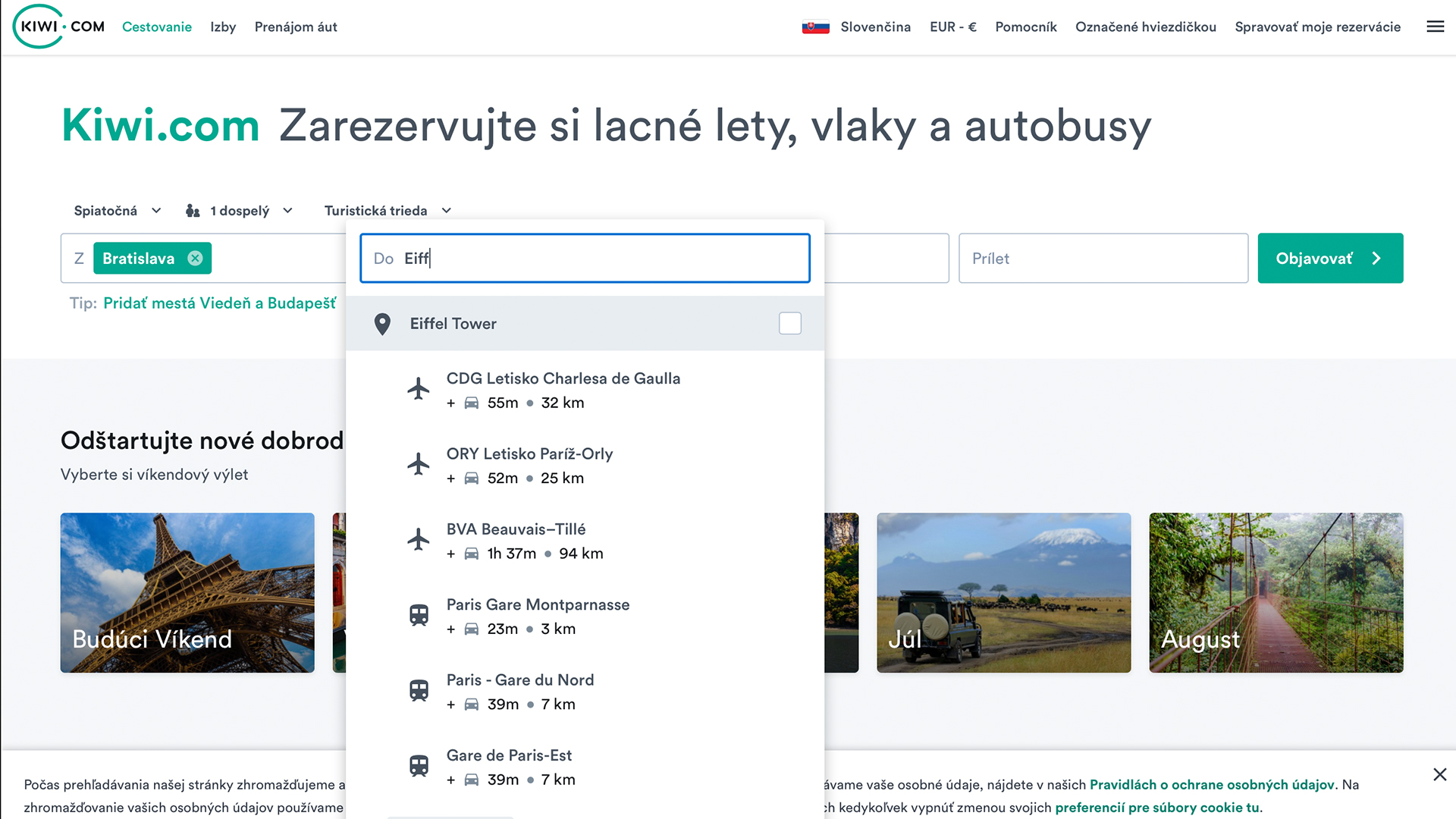Viewport: 1456px width, 819px height.
Task: Click the Prílet return date field
Action: click(x=1103, y=259)
